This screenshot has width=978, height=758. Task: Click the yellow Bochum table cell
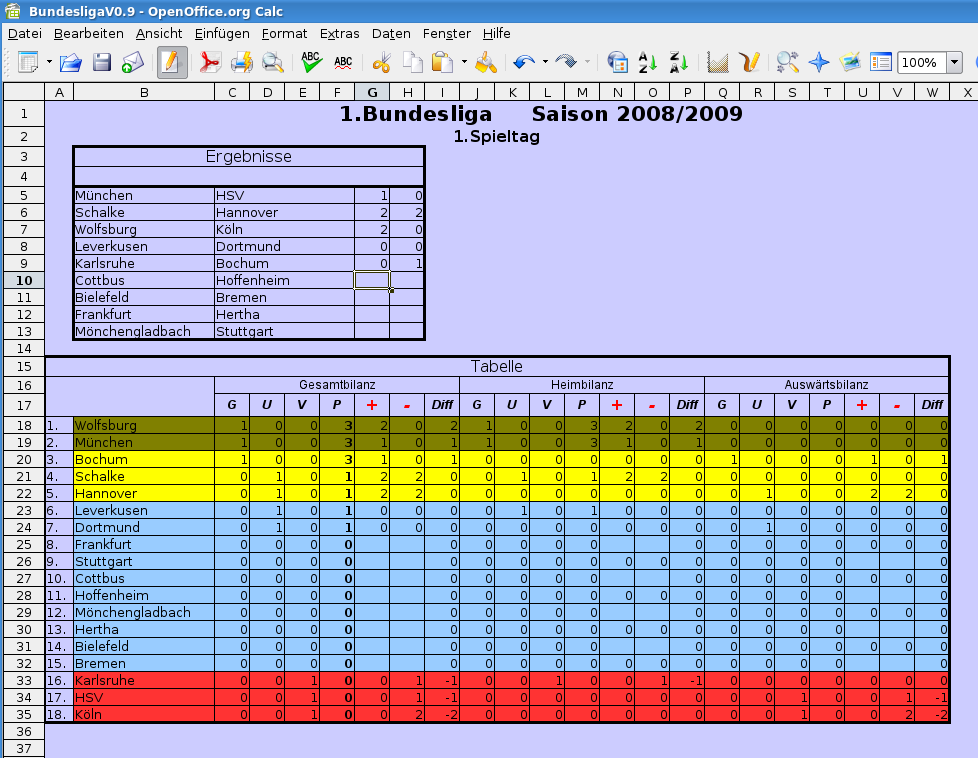(143, 459)
